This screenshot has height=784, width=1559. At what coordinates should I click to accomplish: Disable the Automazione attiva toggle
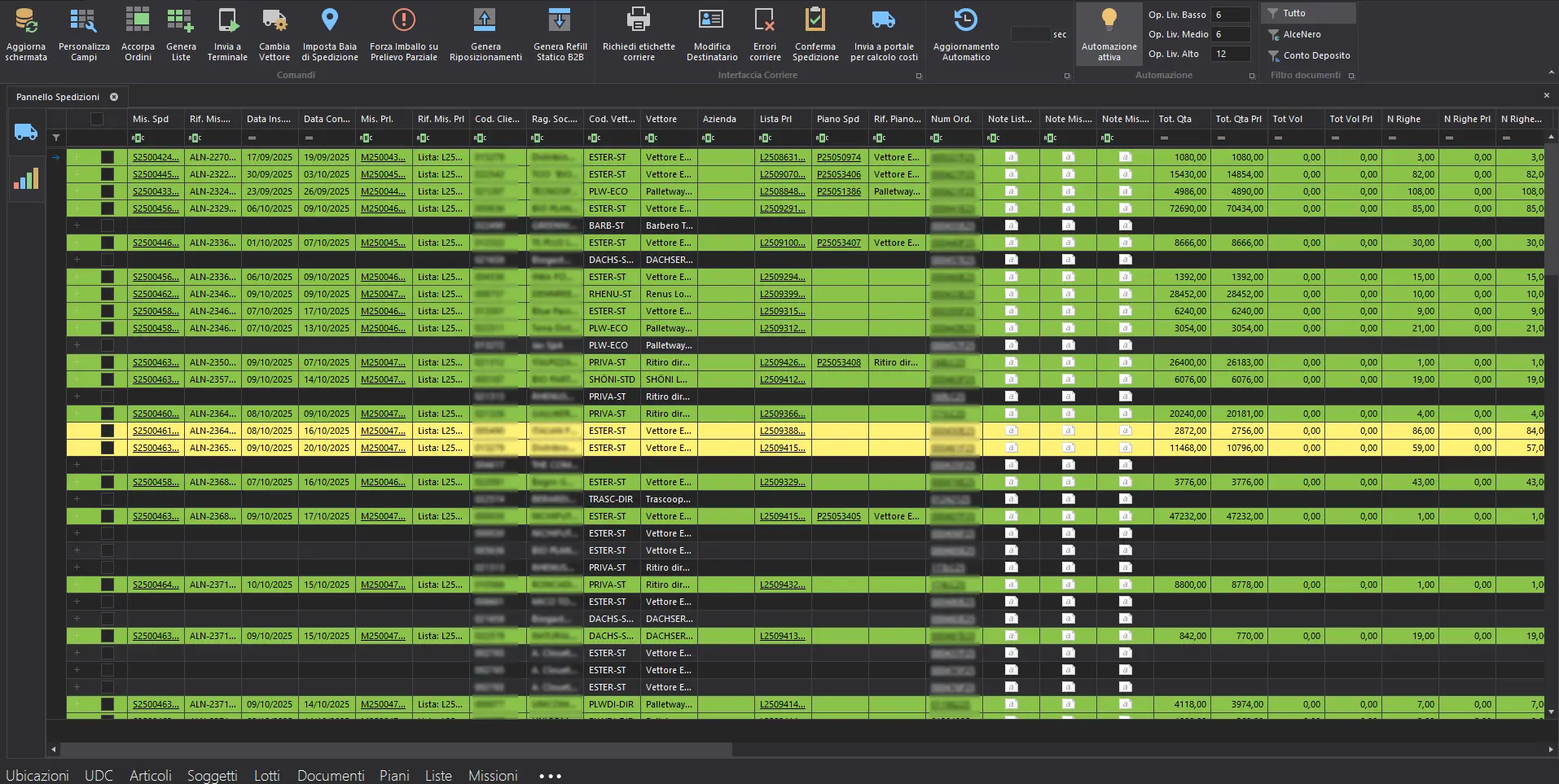tap(1108, 33)
